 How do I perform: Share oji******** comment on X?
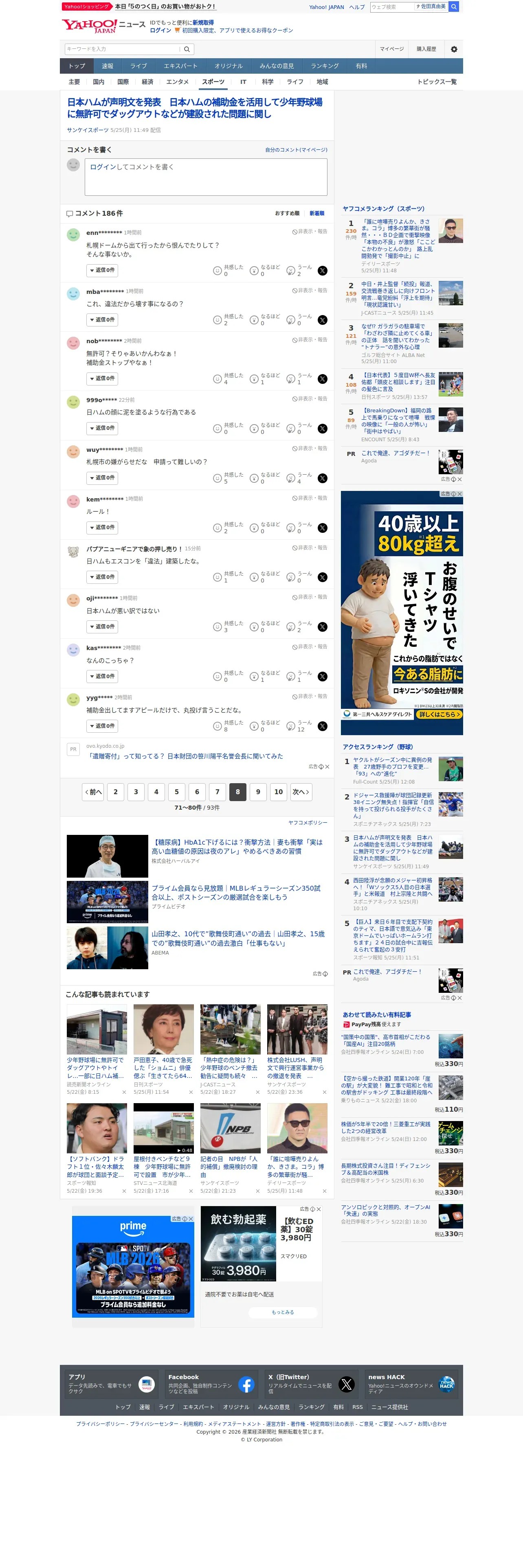323,627
